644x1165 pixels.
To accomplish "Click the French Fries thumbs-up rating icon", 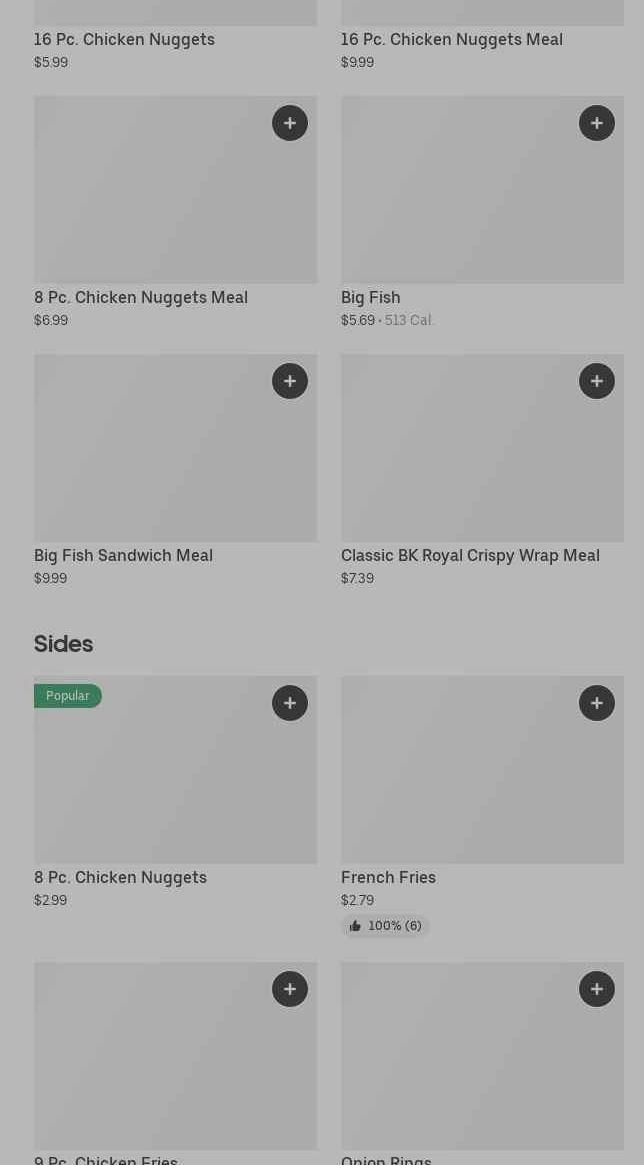I will [x=355, y=926].
